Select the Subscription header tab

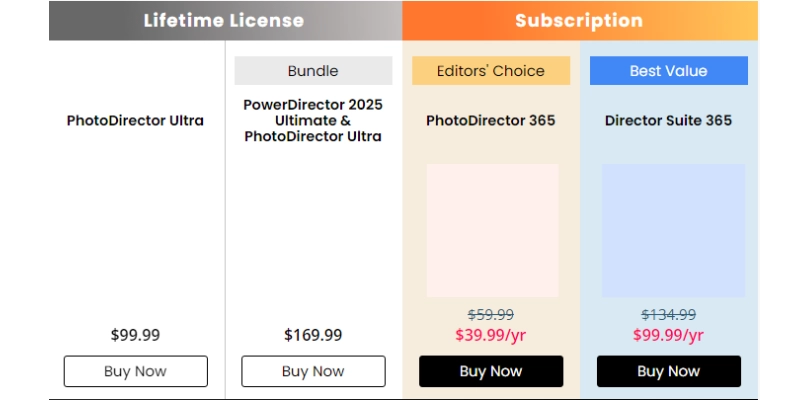579,20
